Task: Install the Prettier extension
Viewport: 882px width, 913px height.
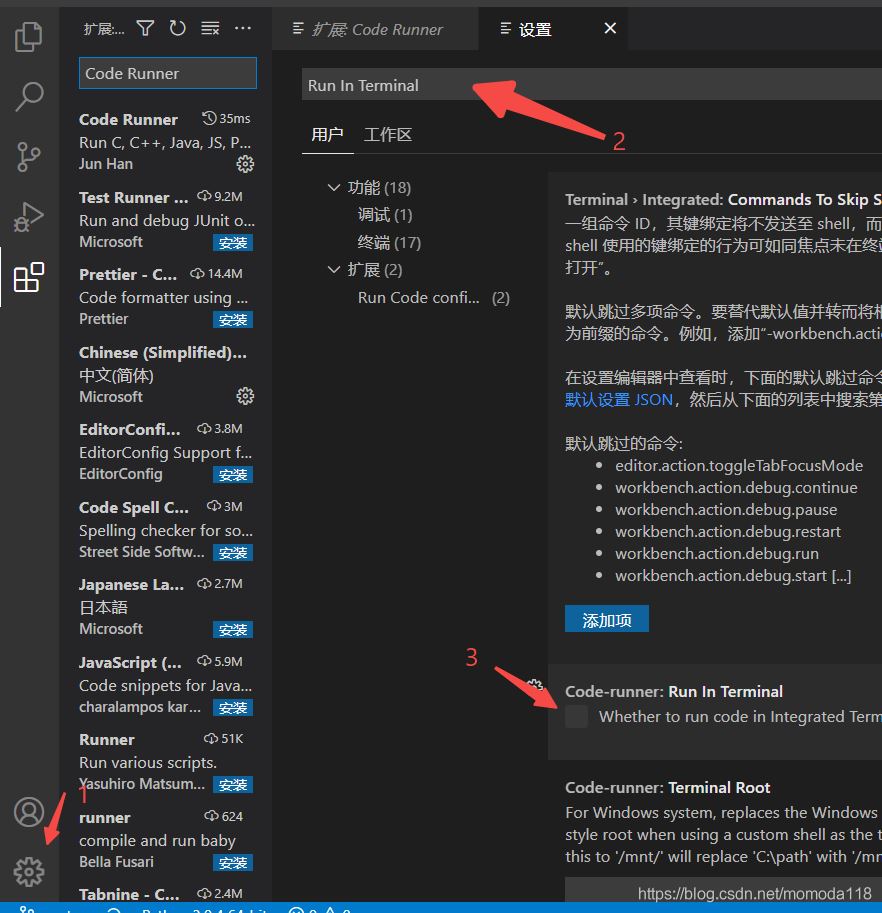Action: [x=233, y=320]
